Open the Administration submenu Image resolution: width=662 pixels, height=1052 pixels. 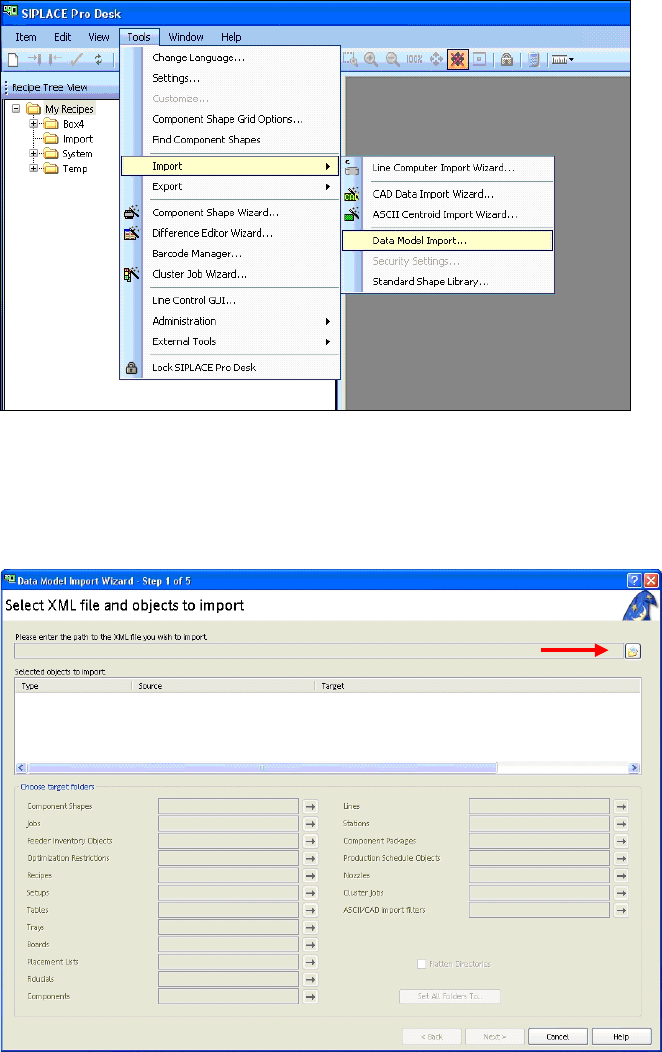tap(230, 321)
